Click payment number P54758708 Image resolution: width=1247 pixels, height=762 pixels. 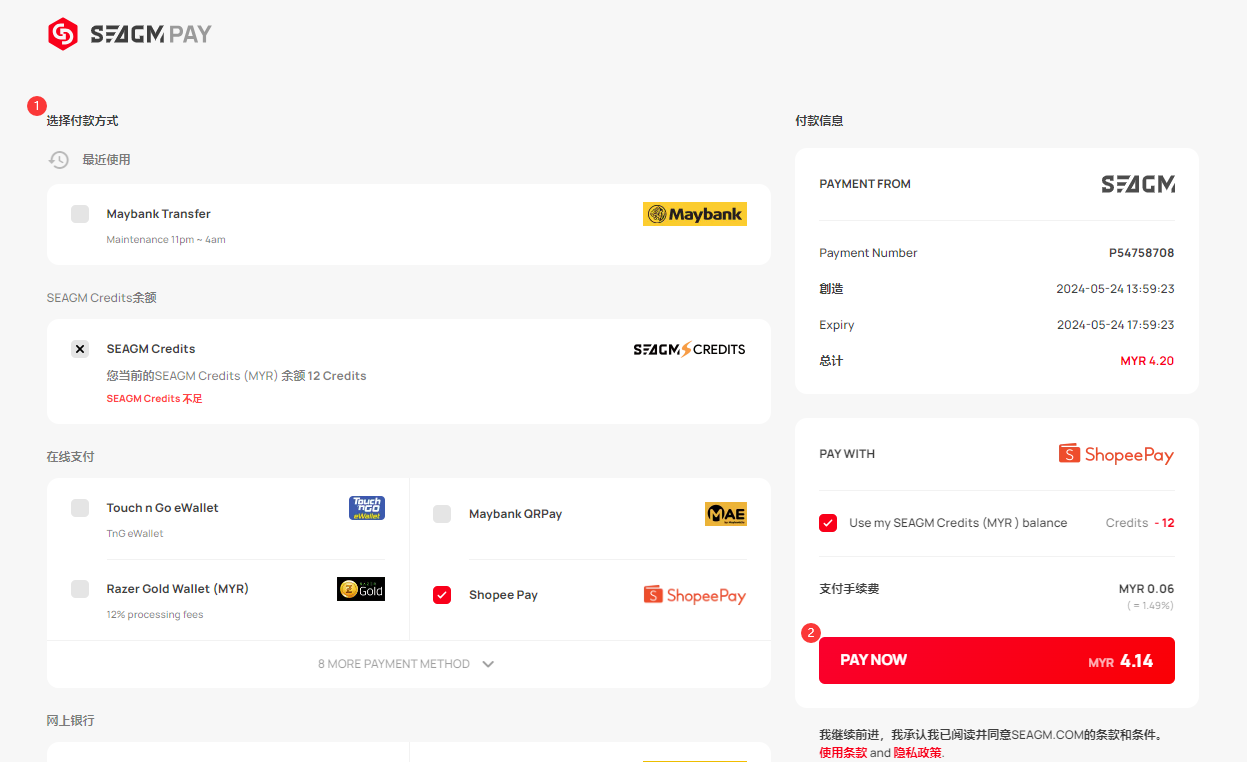(1142, 253)
